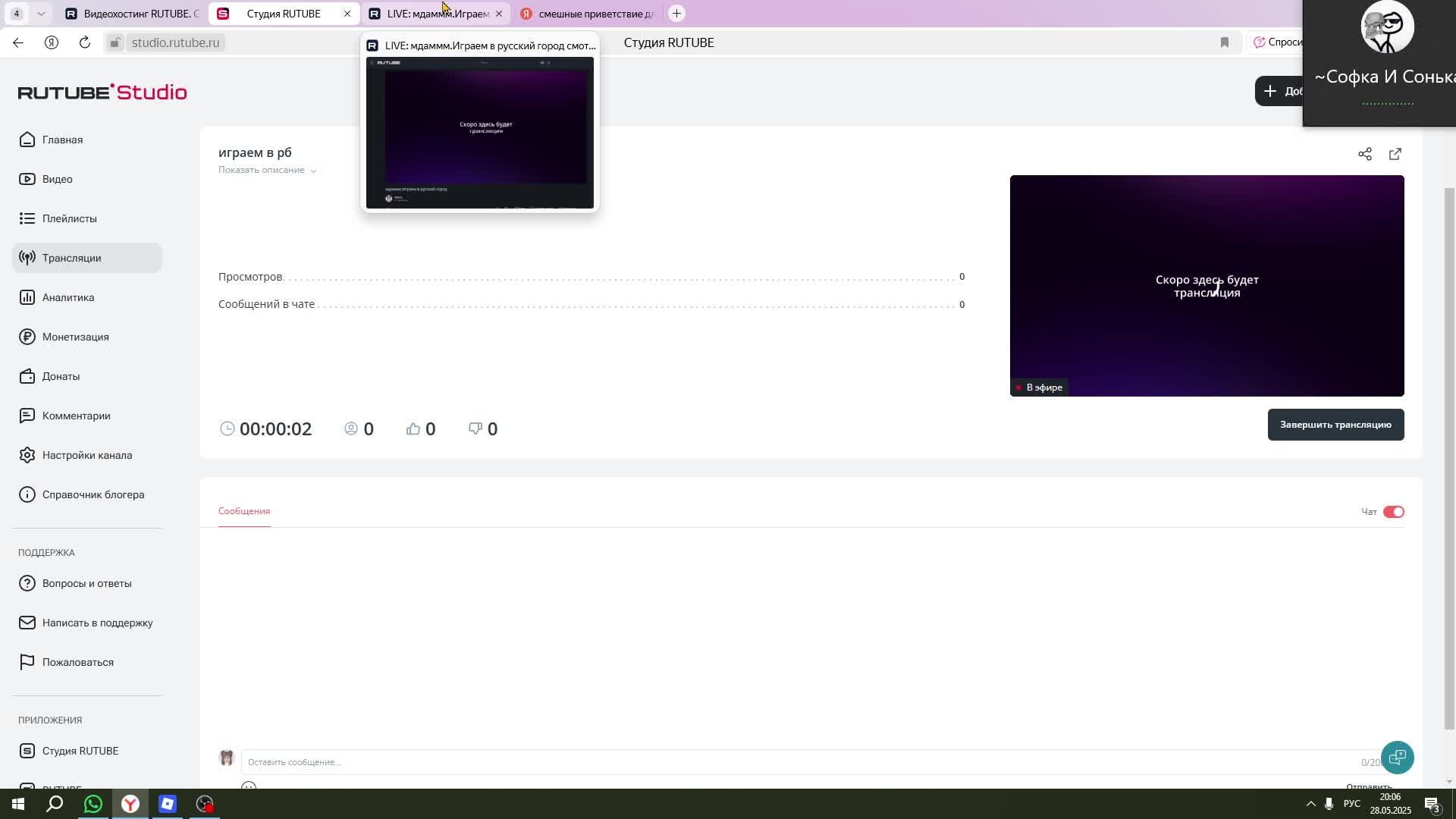Screen dimensions: 1456x819
Task: Click Спросить assistant button in toolbar
Action: tap(1275, 42)
